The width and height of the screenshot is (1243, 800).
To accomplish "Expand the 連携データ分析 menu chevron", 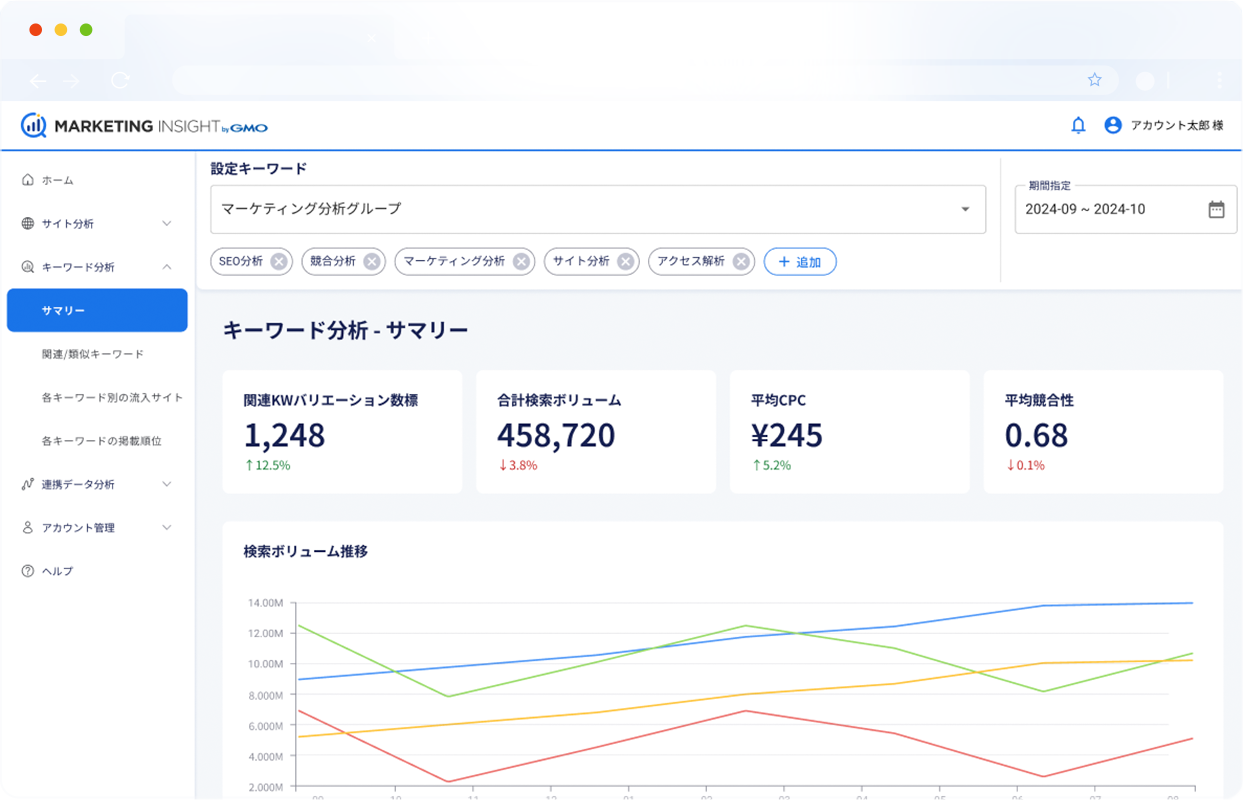I will [167, 484].
